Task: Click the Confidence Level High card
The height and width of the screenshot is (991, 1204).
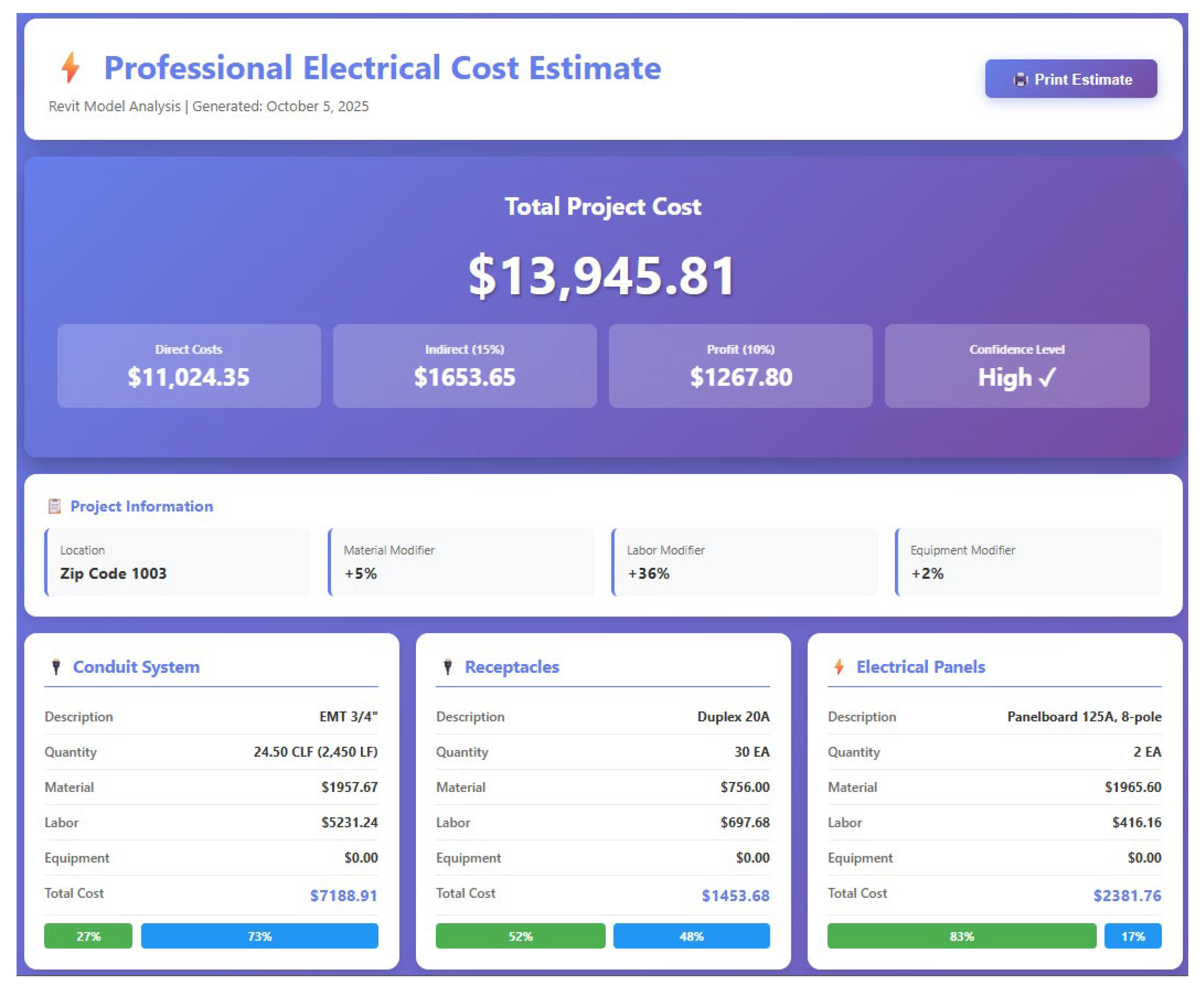Action: pos(1017,365)
